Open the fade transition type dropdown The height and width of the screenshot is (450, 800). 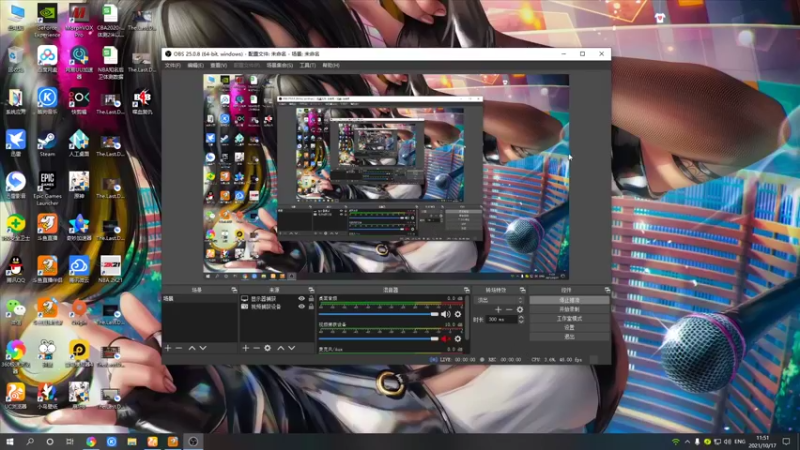tap(499, 300)
